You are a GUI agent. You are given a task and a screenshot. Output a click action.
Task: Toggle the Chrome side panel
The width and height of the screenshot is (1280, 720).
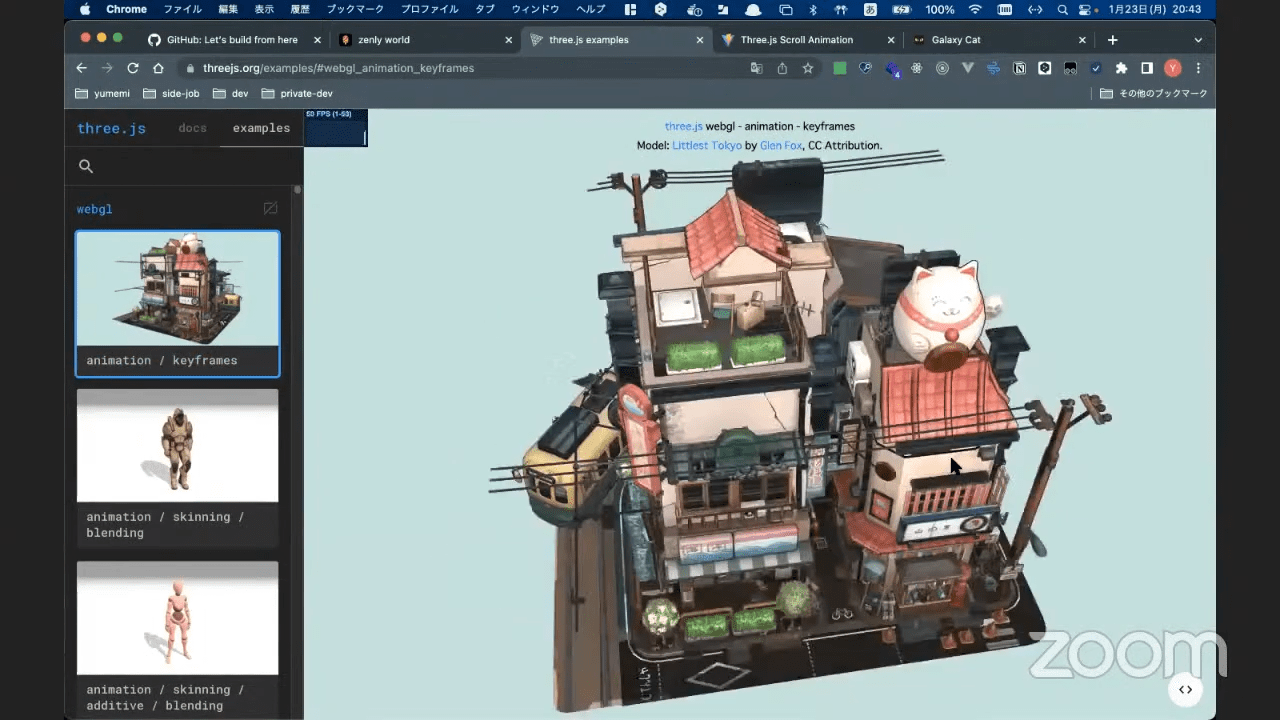coord(1147,68)
